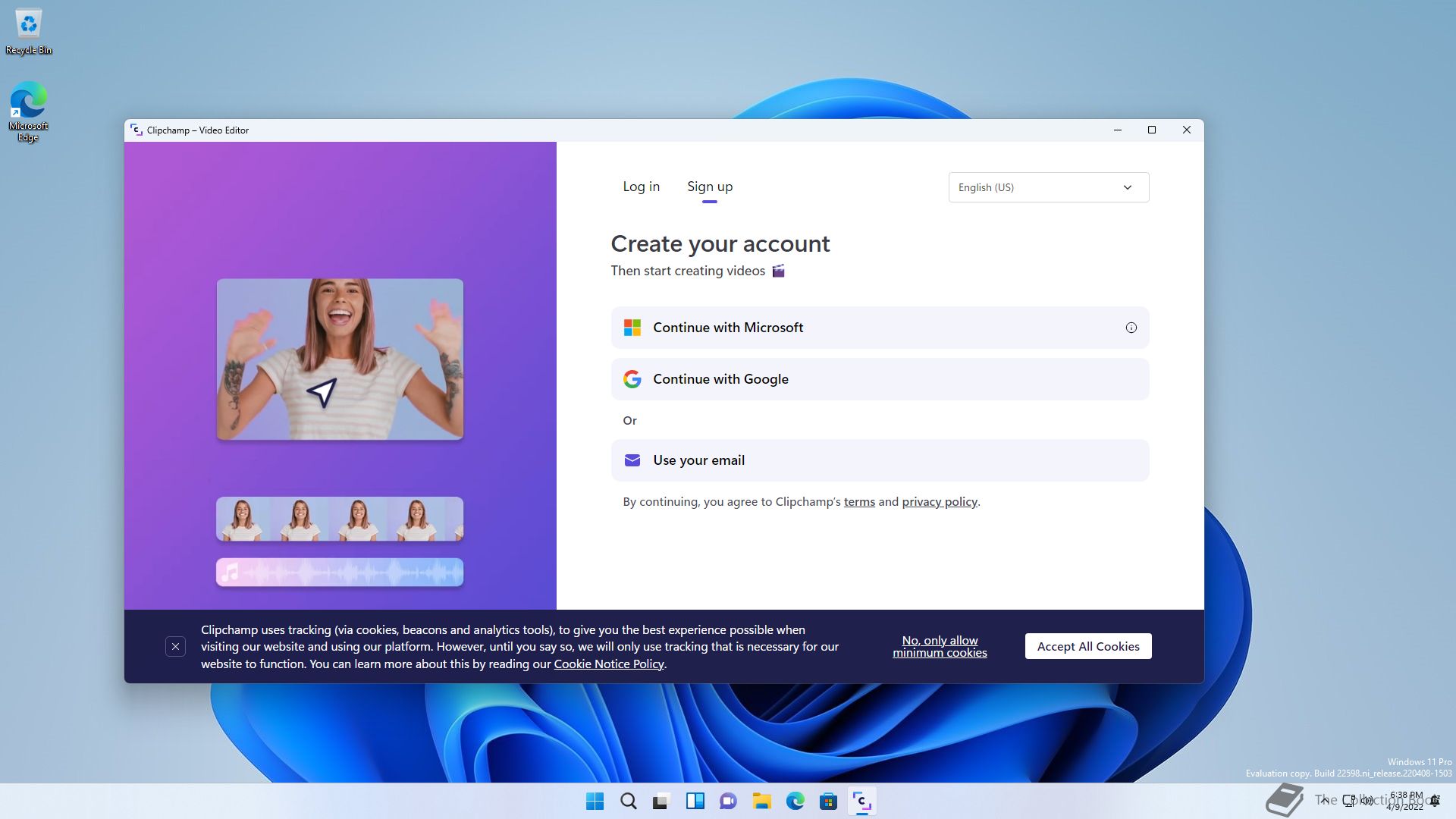Select No, only allow minimum cookies

click(940, 647)
